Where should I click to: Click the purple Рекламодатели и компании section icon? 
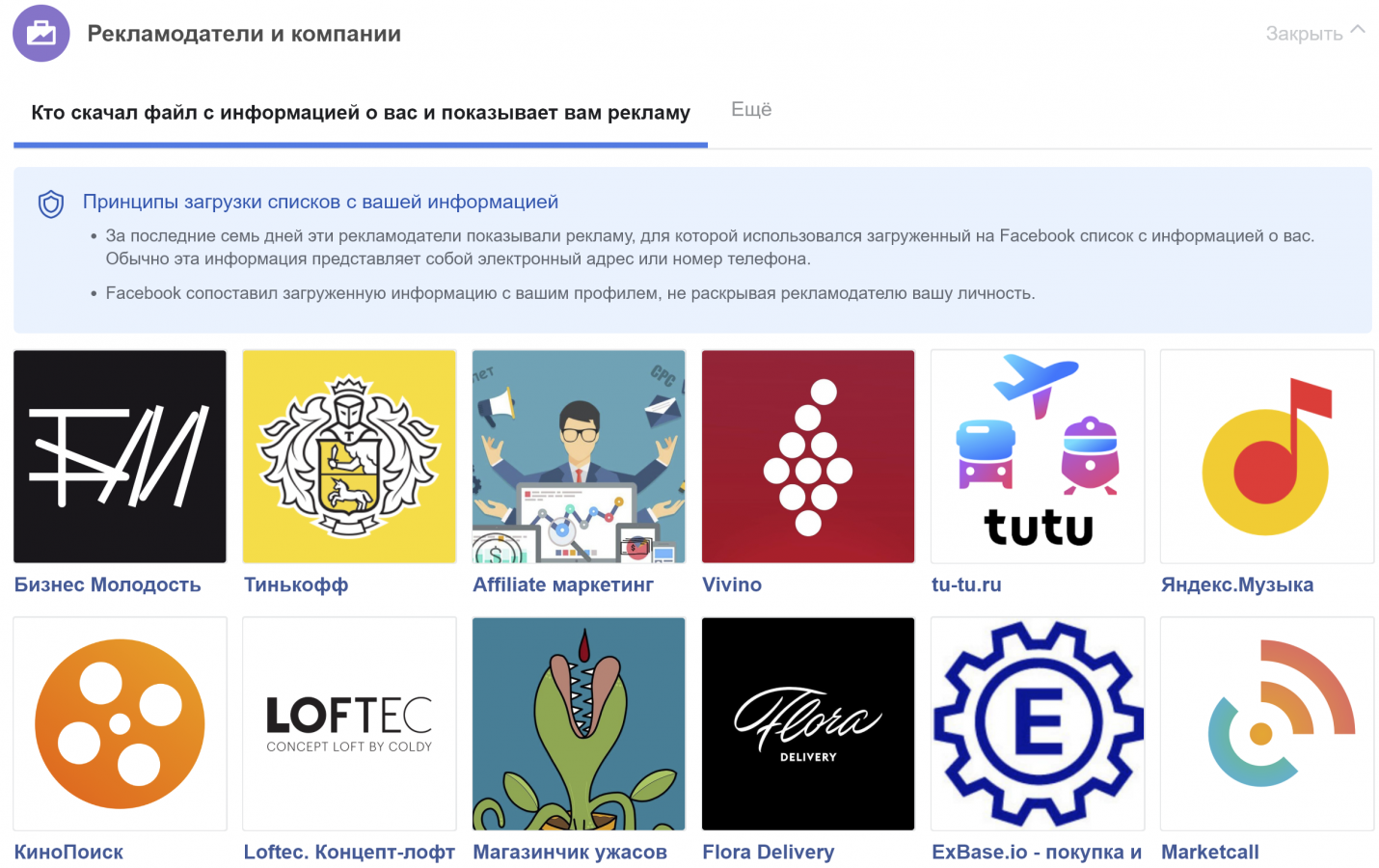pos(41,33)
